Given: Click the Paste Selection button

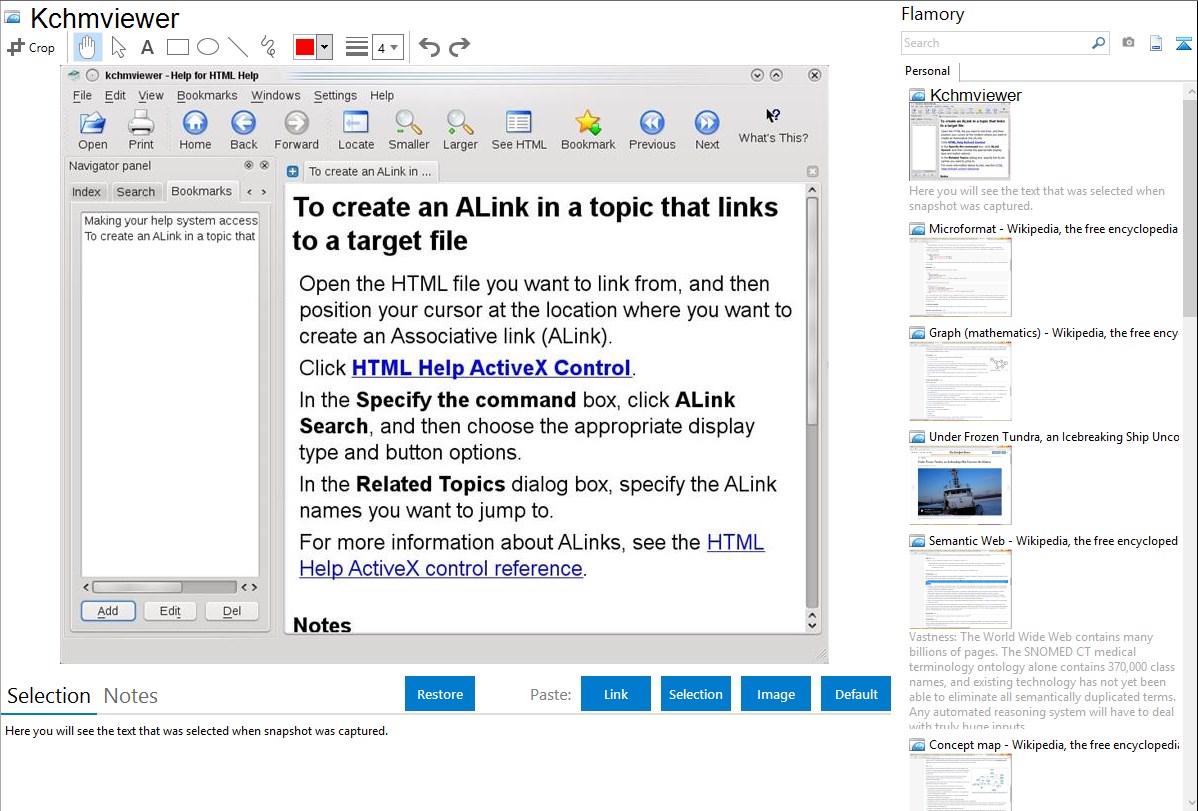Looking at the screenshot, I should pos(695,694).
